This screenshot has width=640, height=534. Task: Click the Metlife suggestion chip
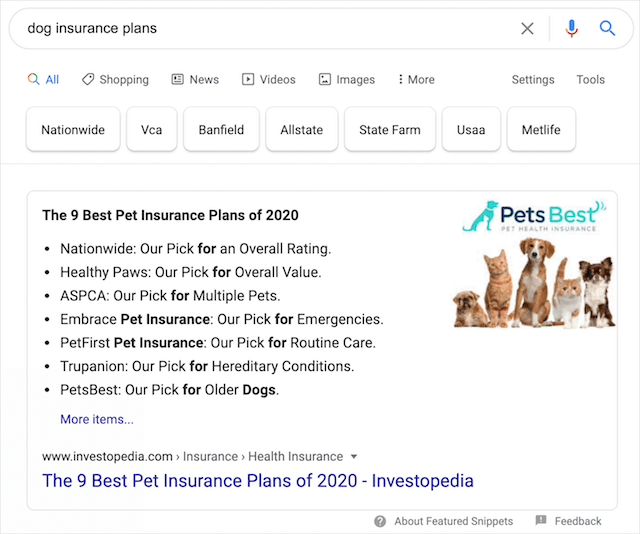pos(541,130)
